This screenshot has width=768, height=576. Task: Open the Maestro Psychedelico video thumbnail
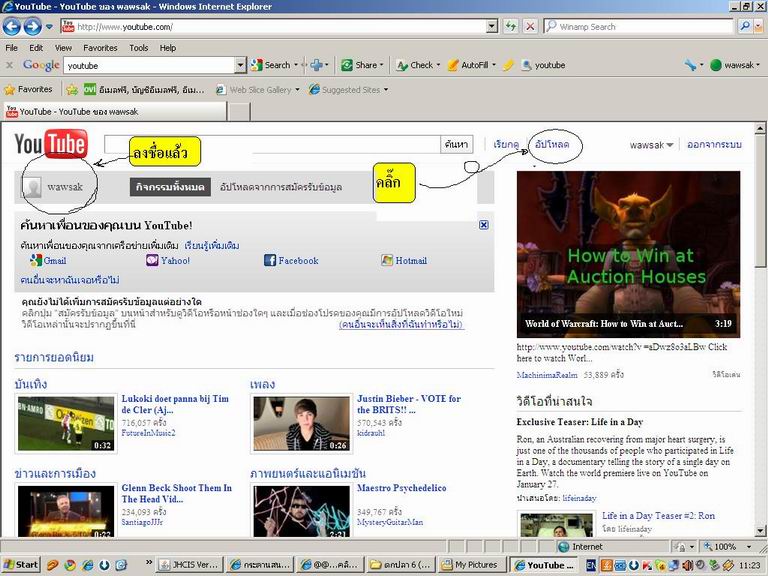click(302, 511)
